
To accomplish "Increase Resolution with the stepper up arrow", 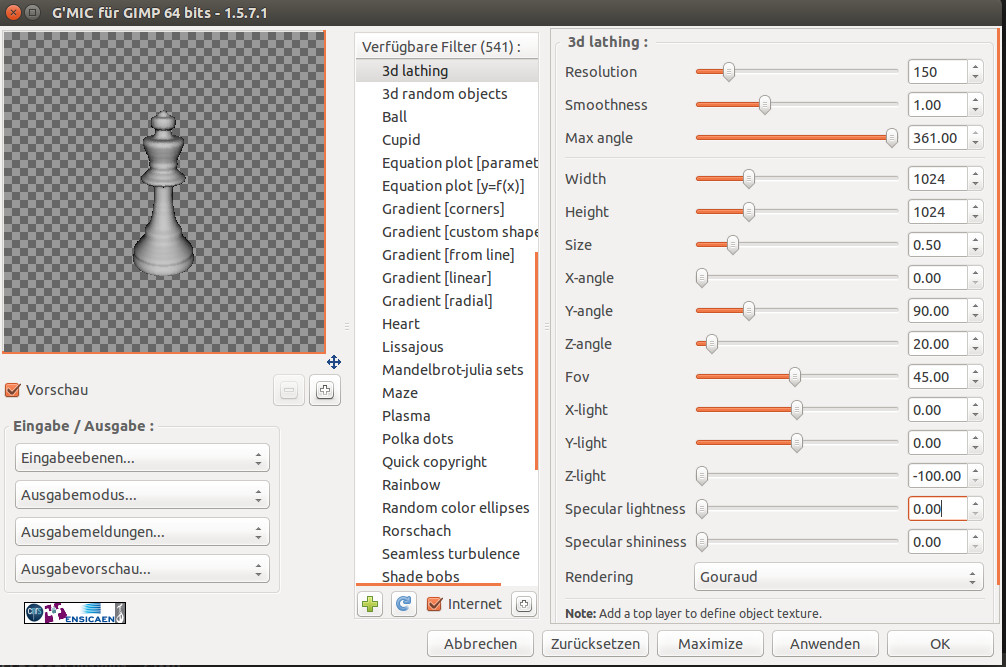I will [x=975, y=67].
